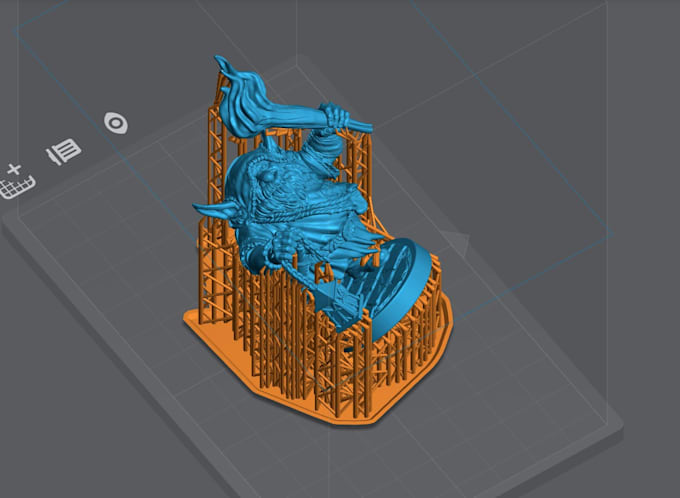Click the add build plate icon
Image resolution: width=680 pixels, height=498 pixels.
coord(16,182)
